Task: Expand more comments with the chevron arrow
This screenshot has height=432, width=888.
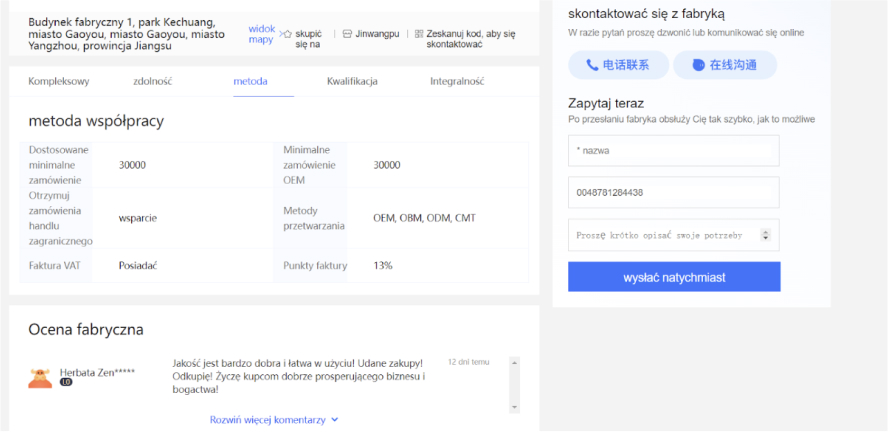Action: pos(335,420)
